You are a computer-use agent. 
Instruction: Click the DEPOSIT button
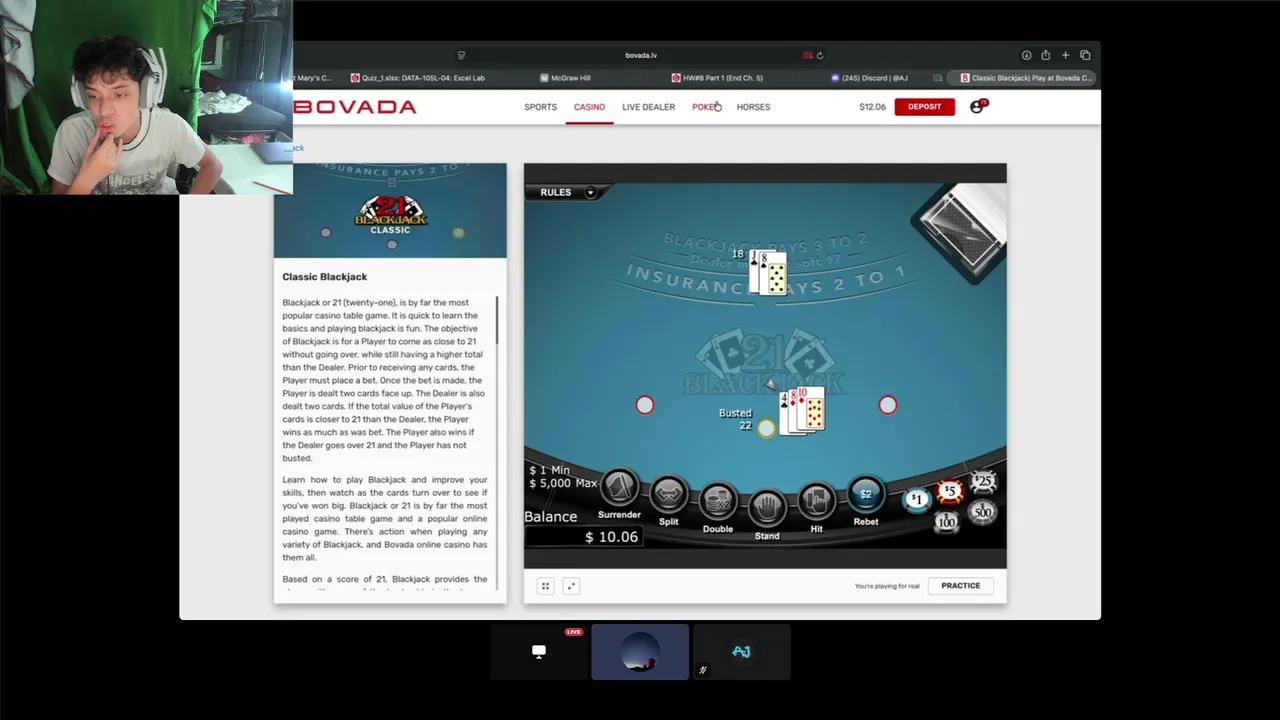[x=924, y=106]
